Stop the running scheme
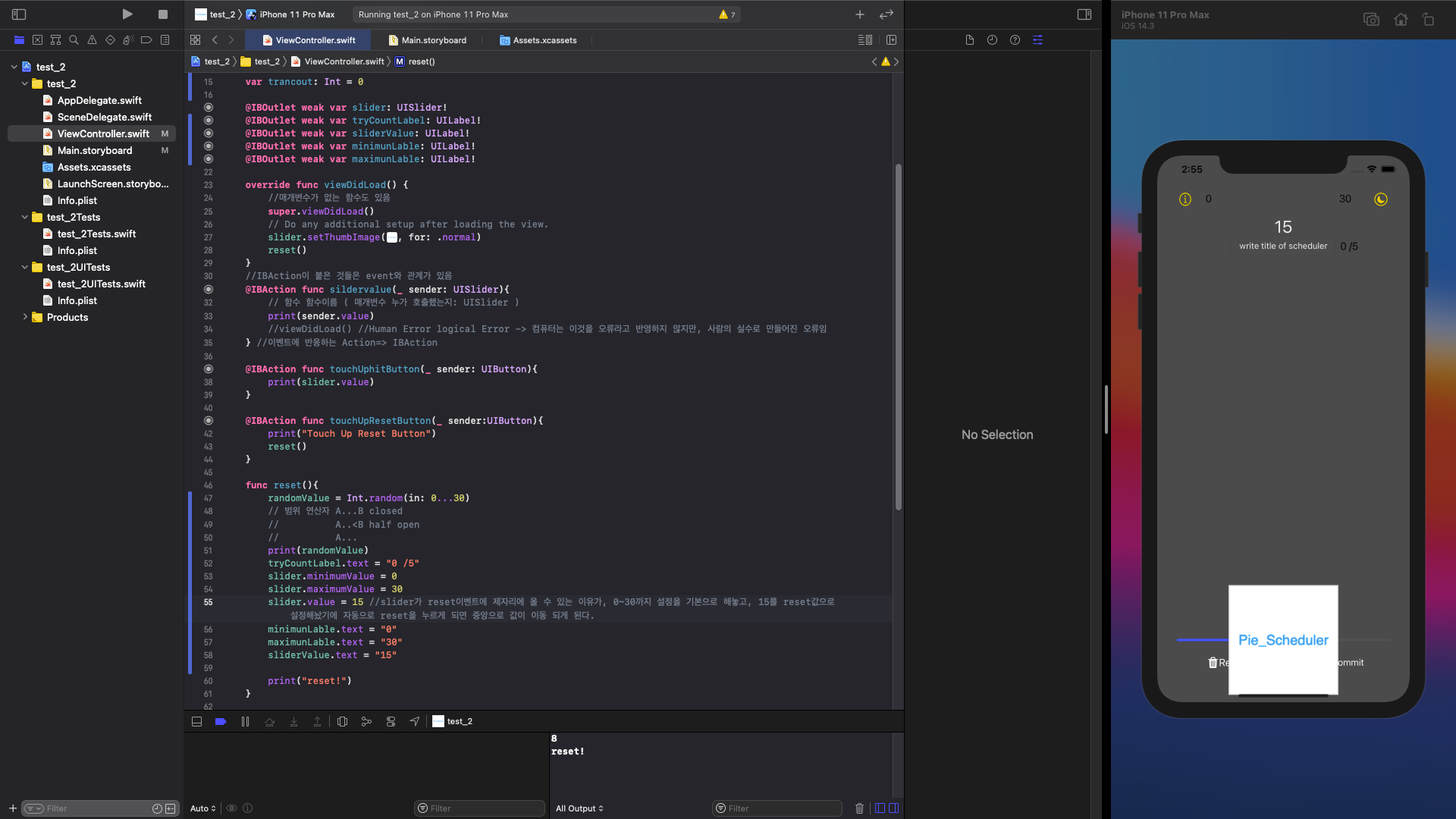 point(162,14)
